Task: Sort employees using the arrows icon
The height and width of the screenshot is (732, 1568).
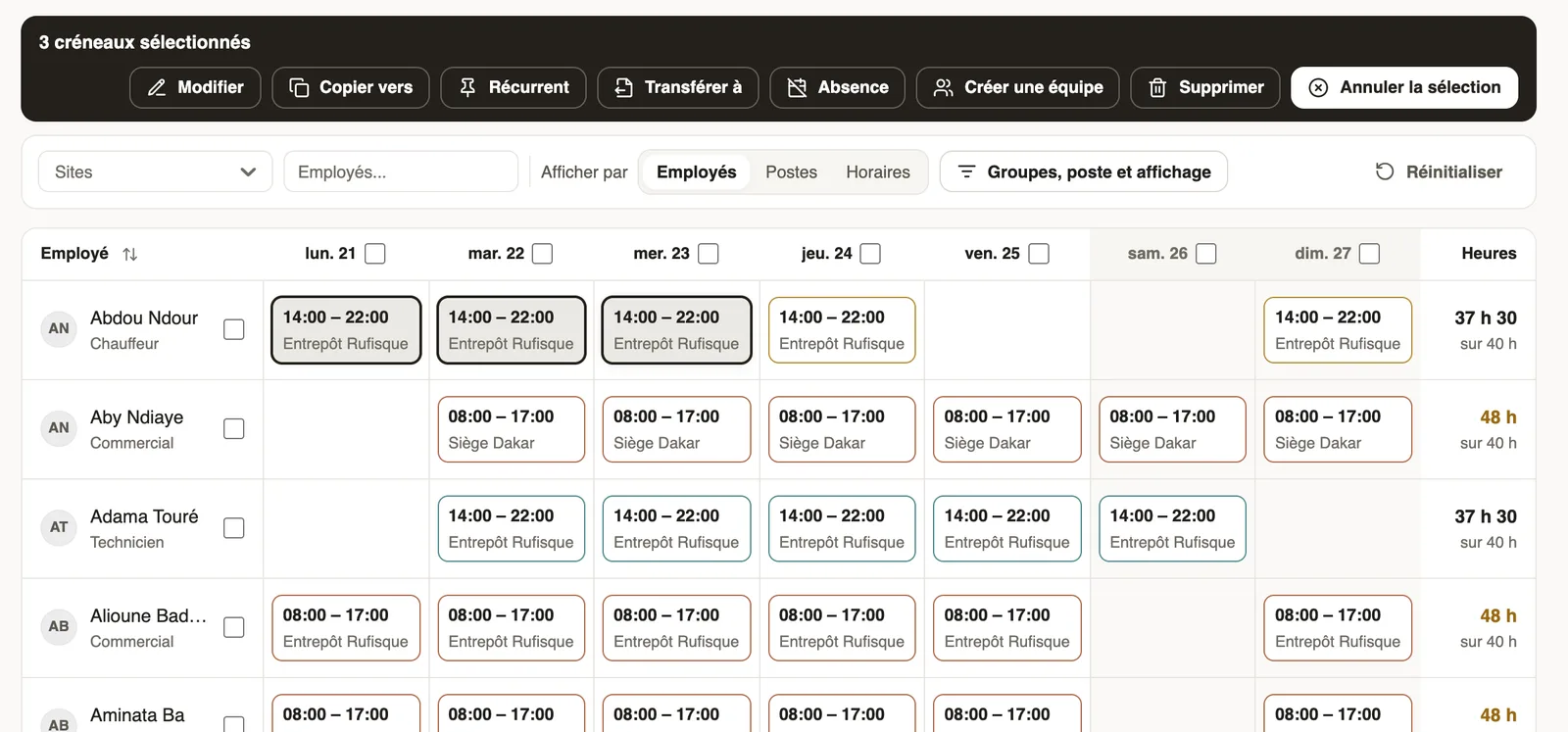Action: (130, 254)
